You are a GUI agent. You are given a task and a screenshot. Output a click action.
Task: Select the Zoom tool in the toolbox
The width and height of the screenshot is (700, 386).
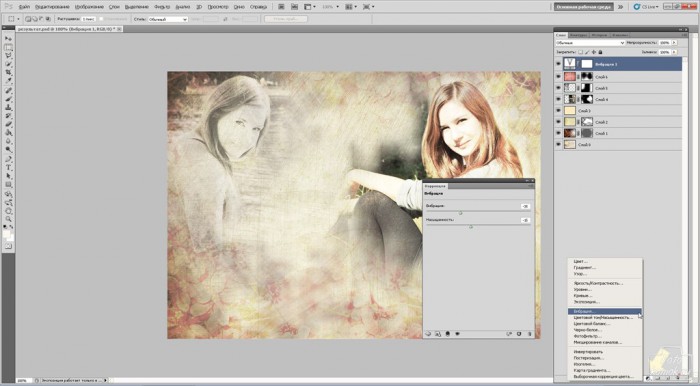coord(8,219)
